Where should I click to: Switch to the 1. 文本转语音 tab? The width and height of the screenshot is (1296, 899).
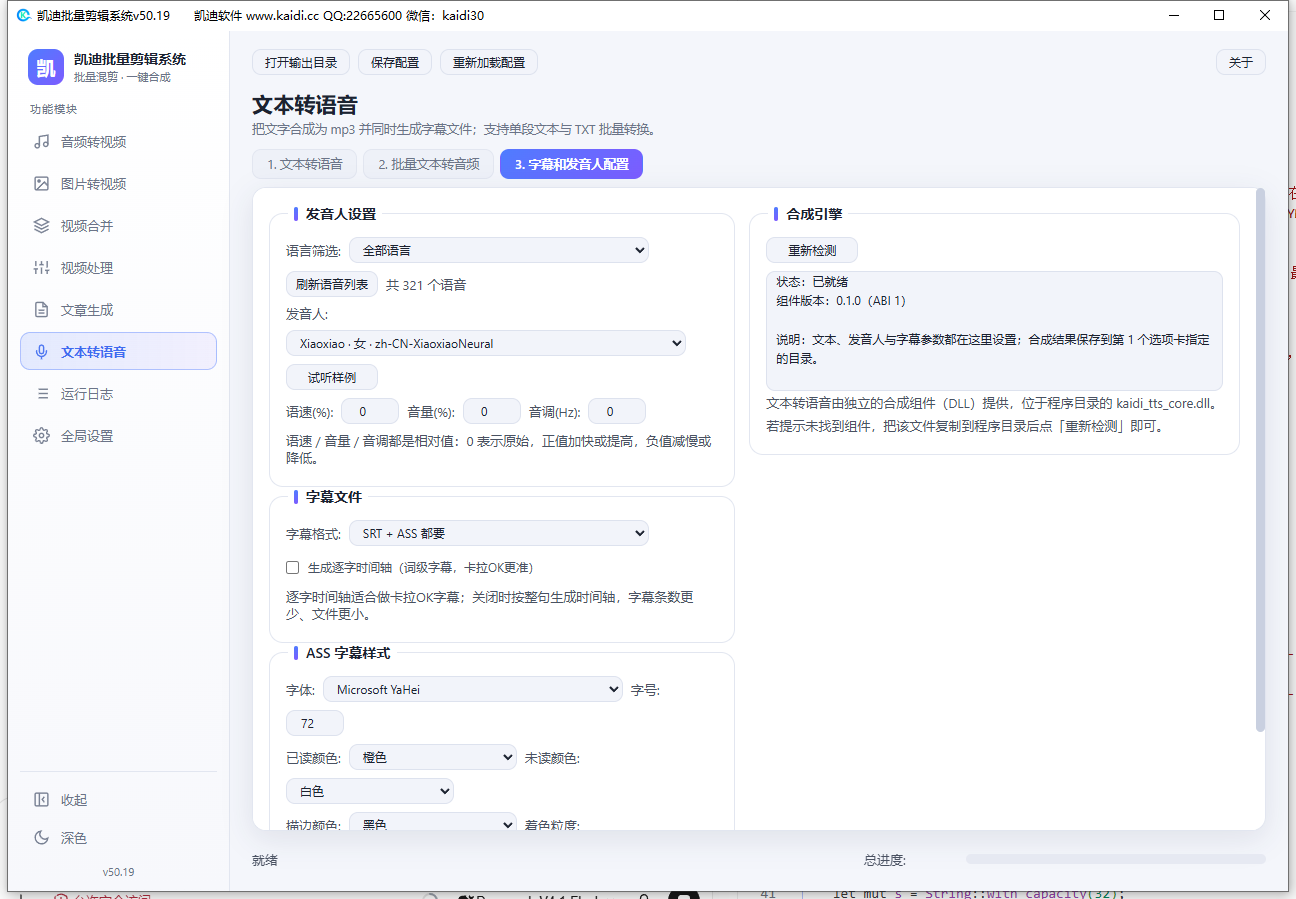[304, 164]
